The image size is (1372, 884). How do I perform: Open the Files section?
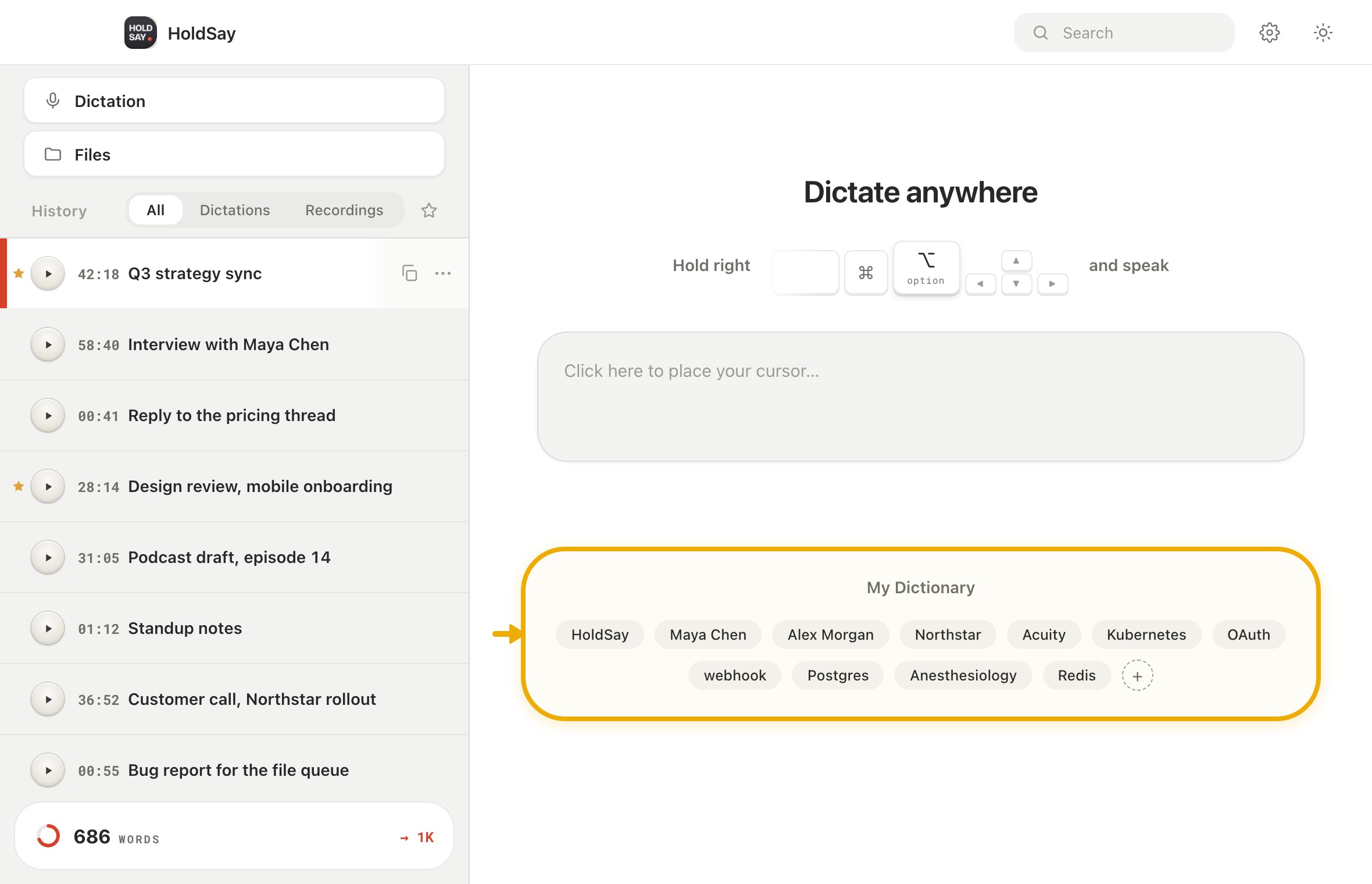click(234, 154)
